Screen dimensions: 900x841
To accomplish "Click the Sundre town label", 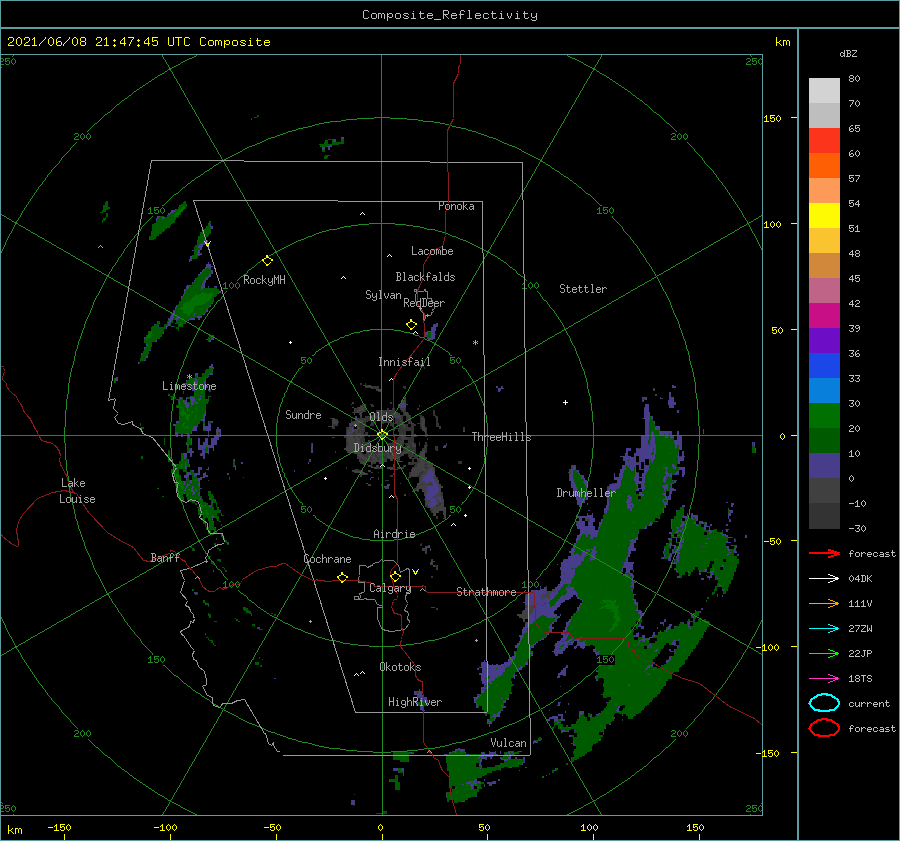I will pyautogui.click(x=304, y=414).
